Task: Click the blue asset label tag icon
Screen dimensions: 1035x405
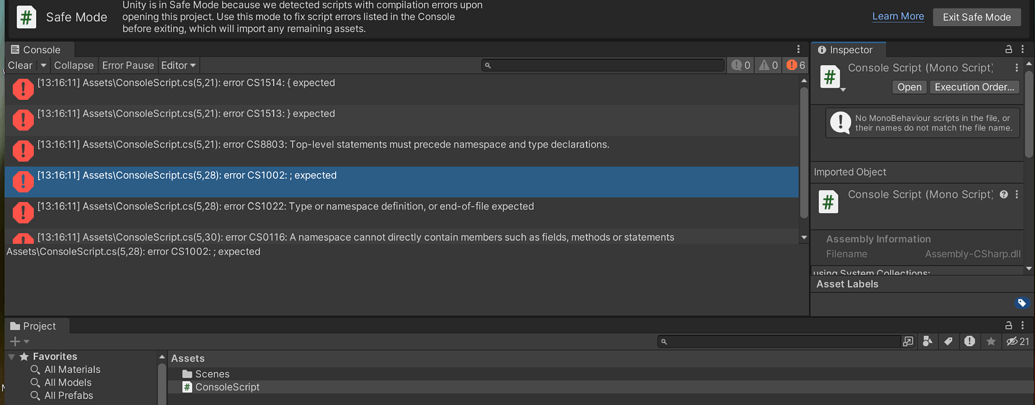Action: click(1022, 303)
